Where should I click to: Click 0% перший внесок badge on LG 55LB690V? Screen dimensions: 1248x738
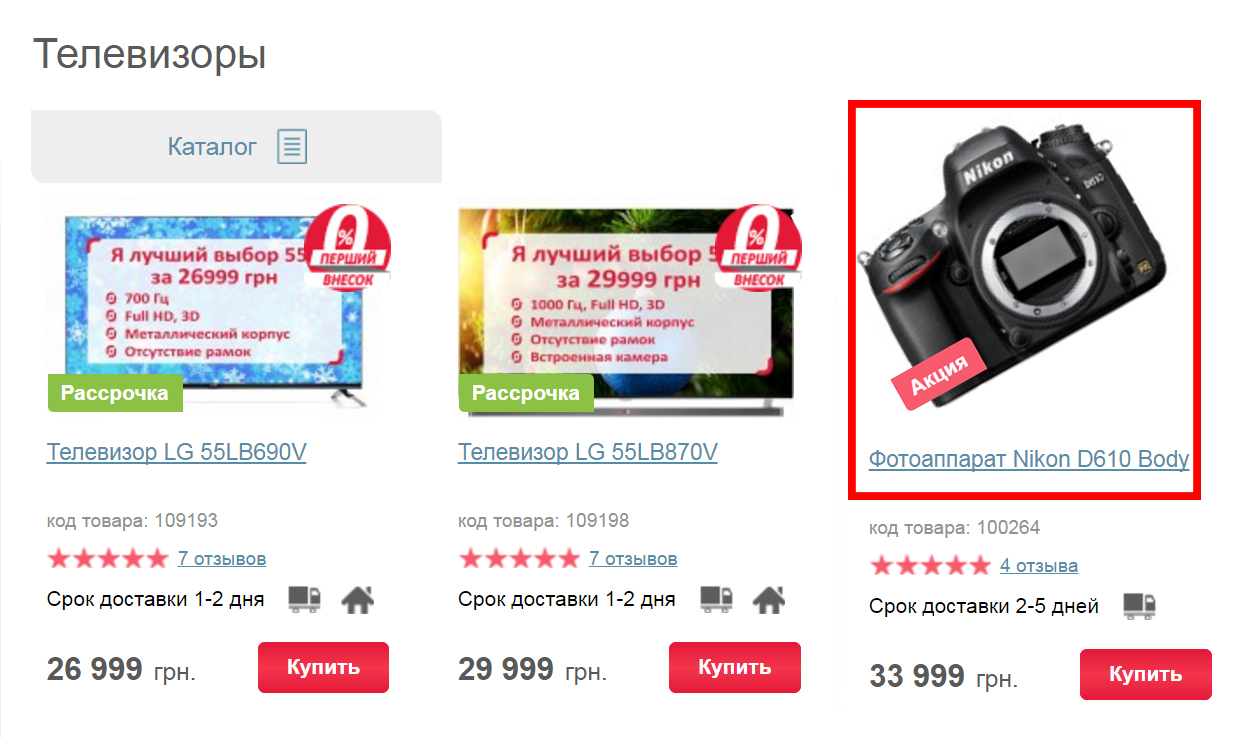click(347, 248)
